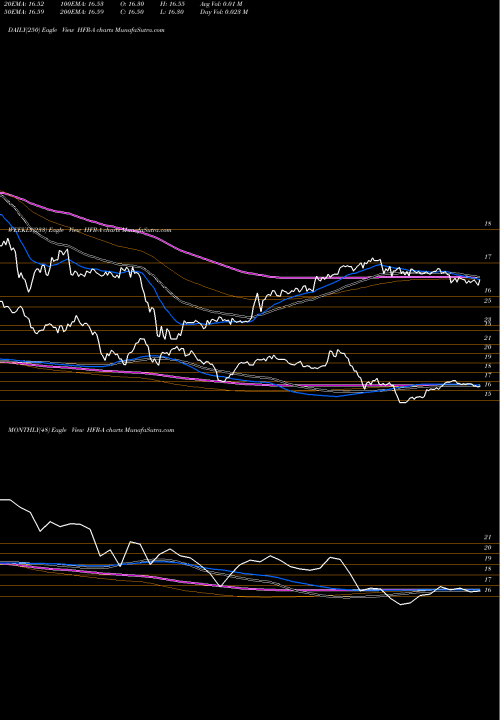
Task: Select the close price C value
Action: pos(132,12)
